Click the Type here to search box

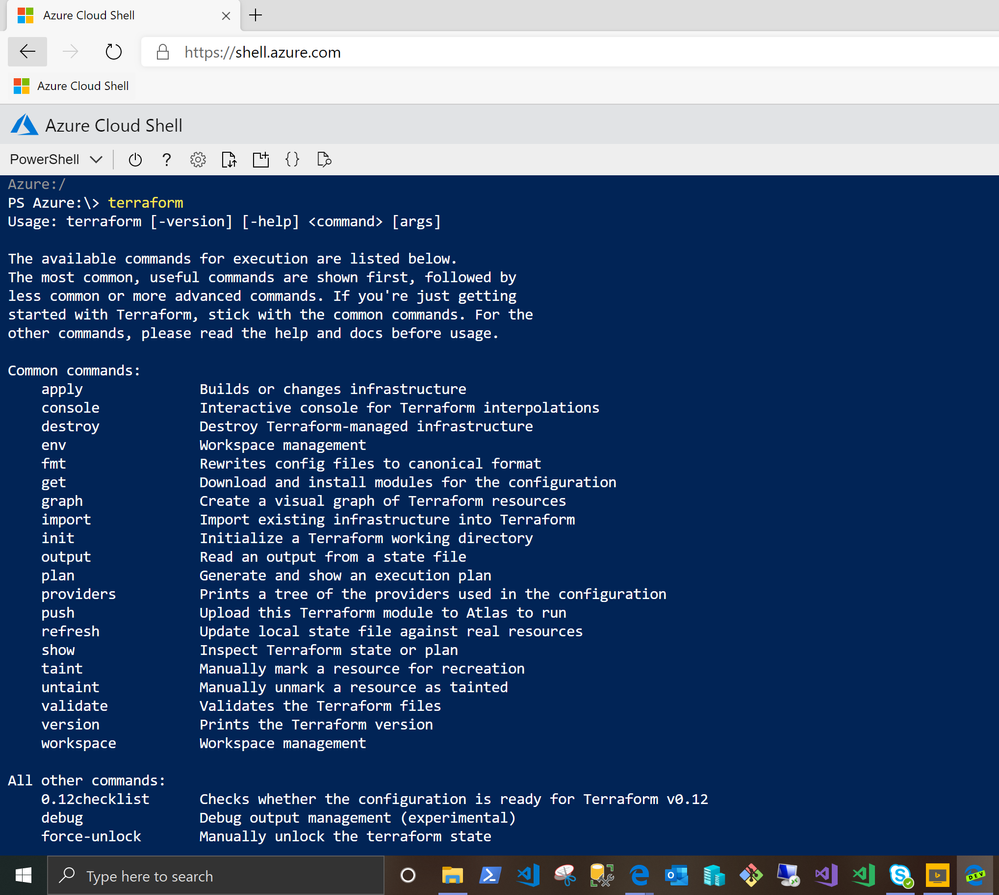pos(215,876)
